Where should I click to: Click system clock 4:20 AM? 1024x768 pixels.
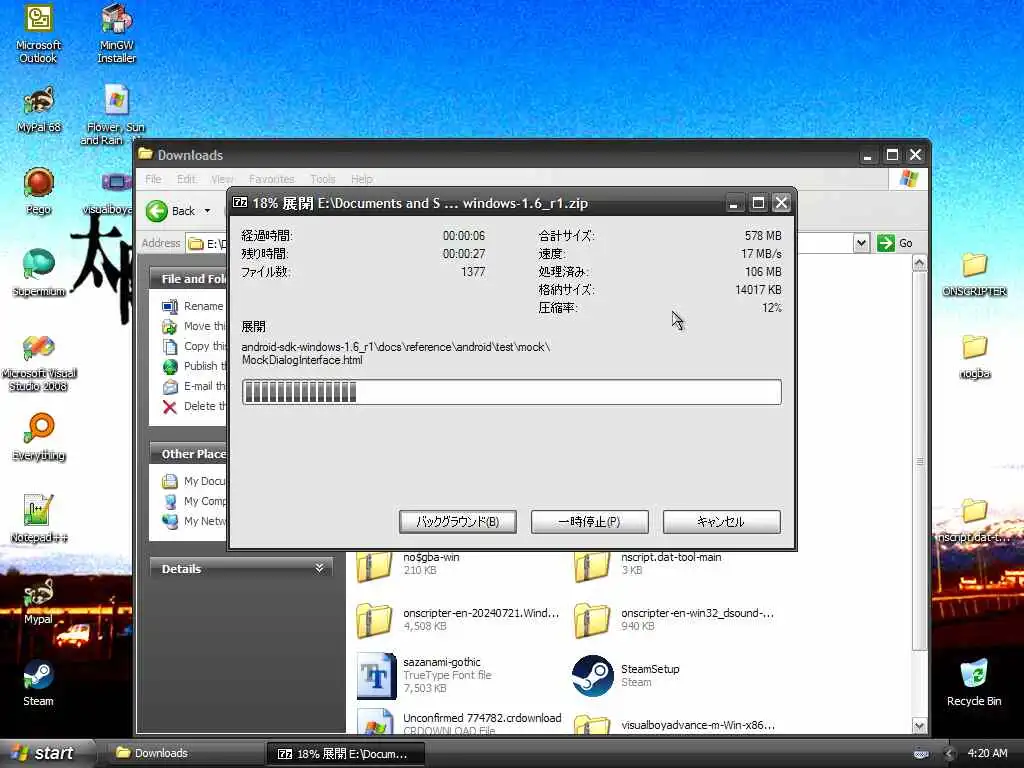(x=987, y=754)
